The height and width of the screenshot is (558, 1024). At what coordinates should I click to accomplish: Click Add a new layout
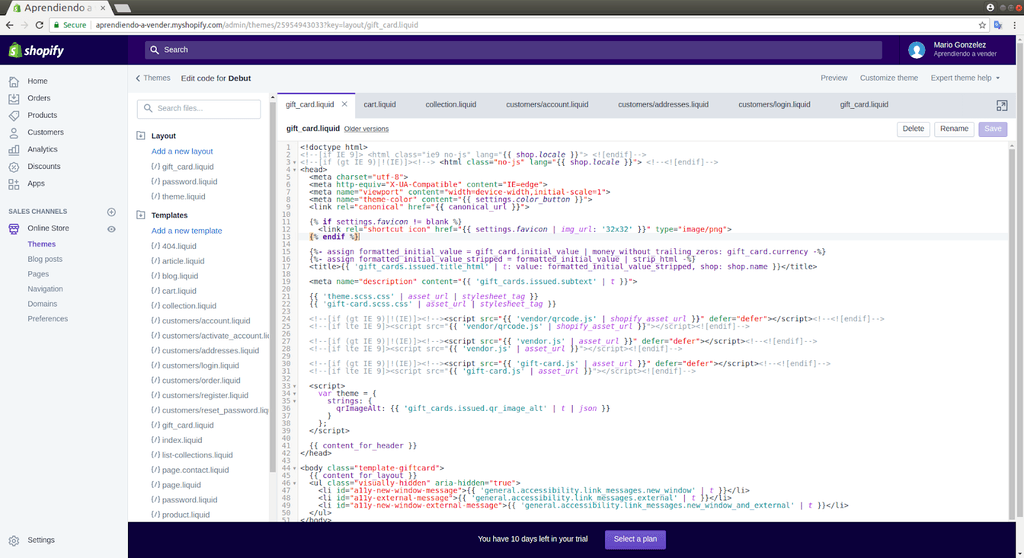click(x=182, y=151)
